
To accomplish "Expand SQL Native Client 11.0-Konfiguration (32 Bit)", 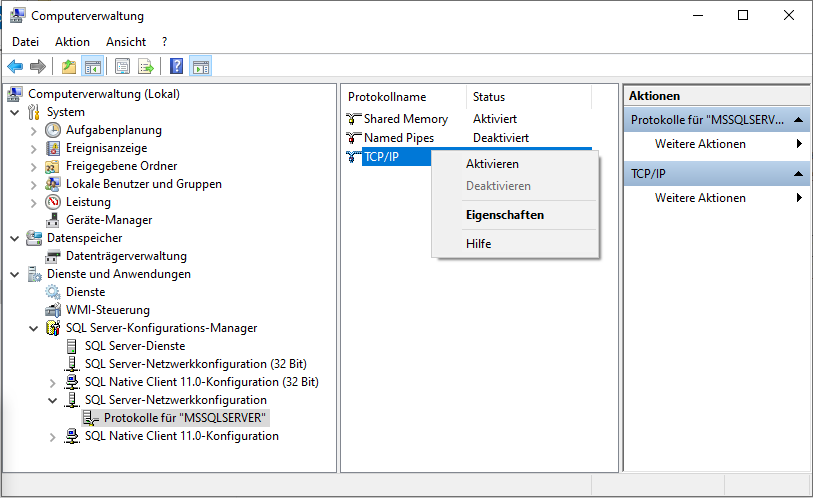I will point(53,382).
